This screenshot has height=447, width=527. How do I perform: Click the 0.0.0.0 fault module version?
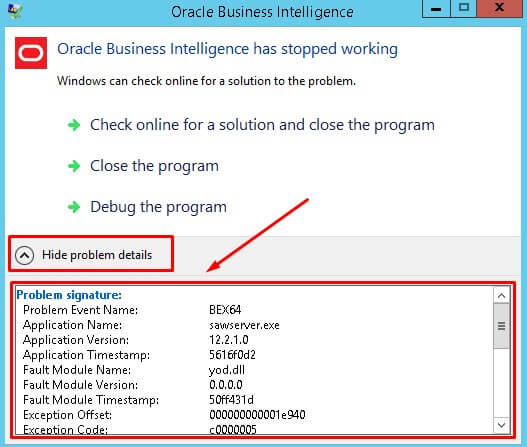click(x=226, y=385)
